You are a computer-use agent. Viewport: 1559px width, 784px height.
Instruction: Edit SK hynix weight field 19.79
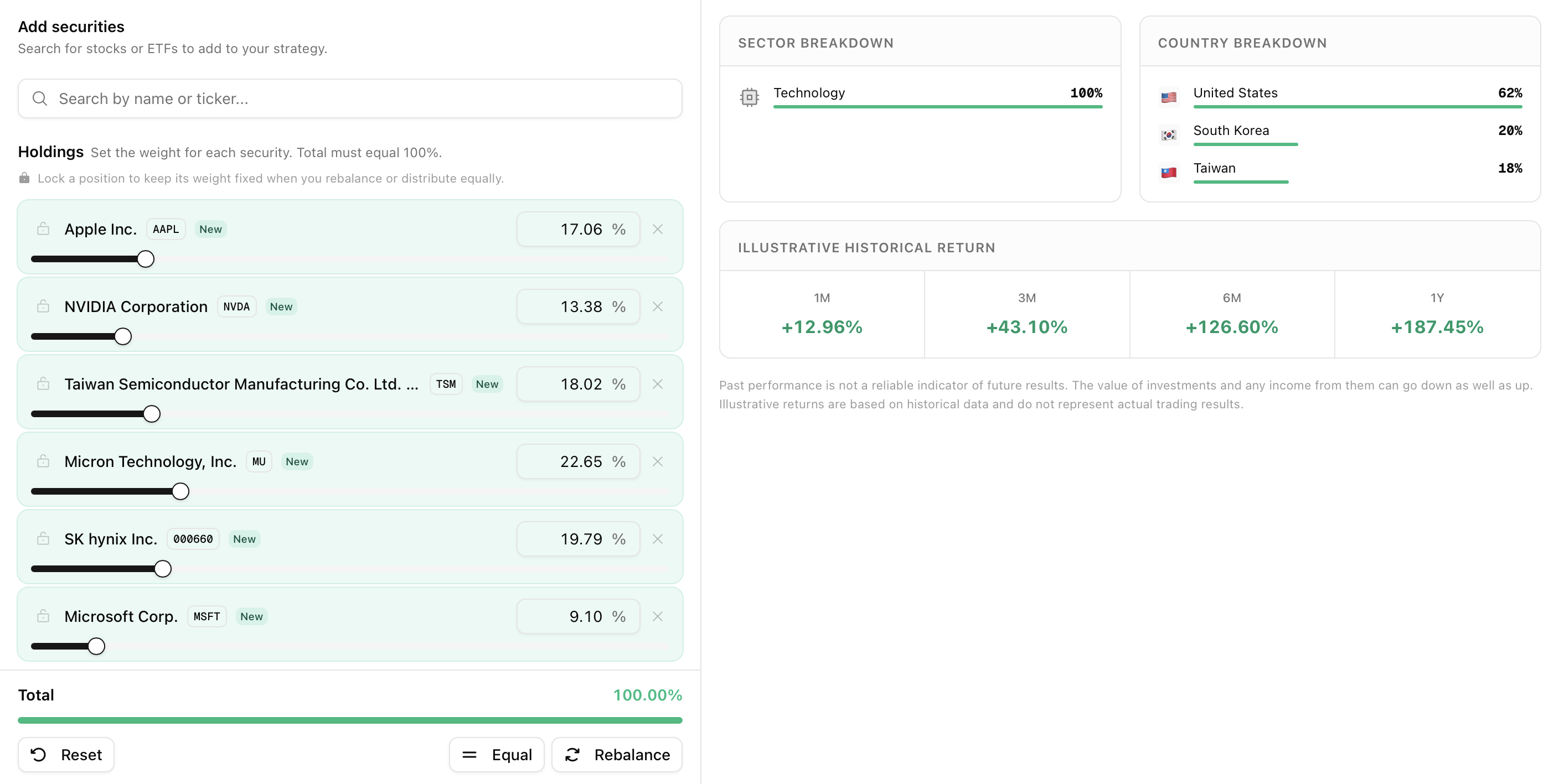tap(579, 539)
